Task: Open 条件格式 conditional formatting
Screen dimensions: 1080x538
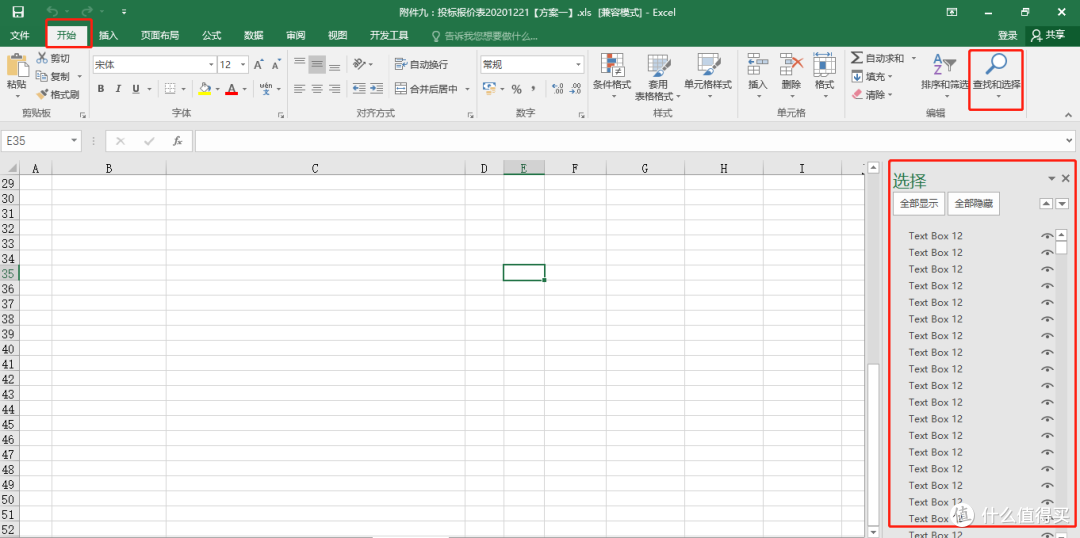Action: click(612, 76)
